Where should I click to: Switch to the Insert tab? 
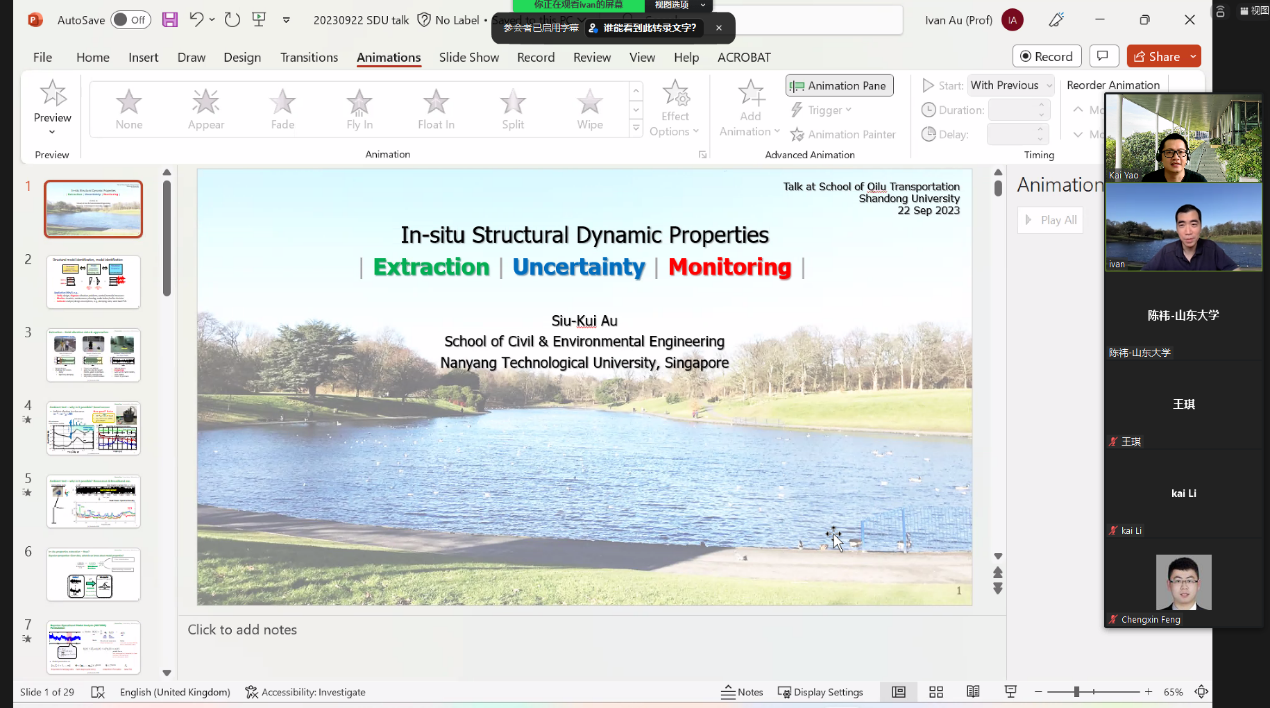143,57
